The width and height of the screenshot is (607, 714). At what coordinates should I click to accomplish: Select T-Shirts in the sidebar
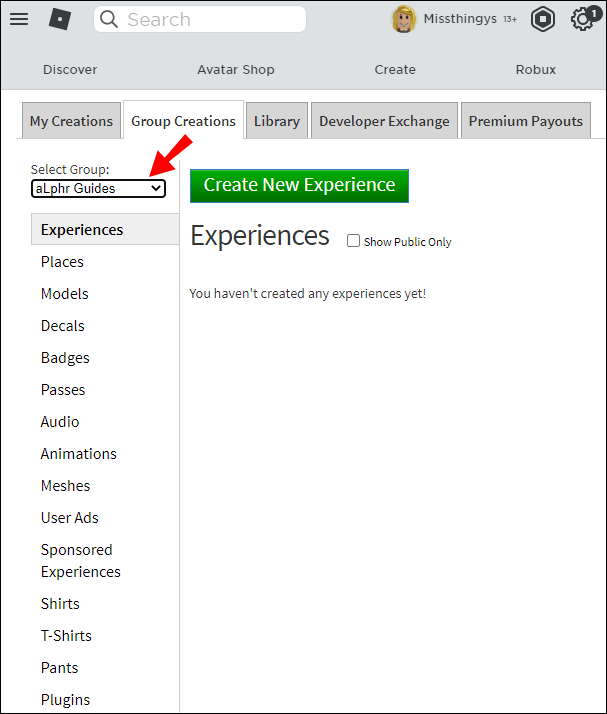[x=66, y=636]
